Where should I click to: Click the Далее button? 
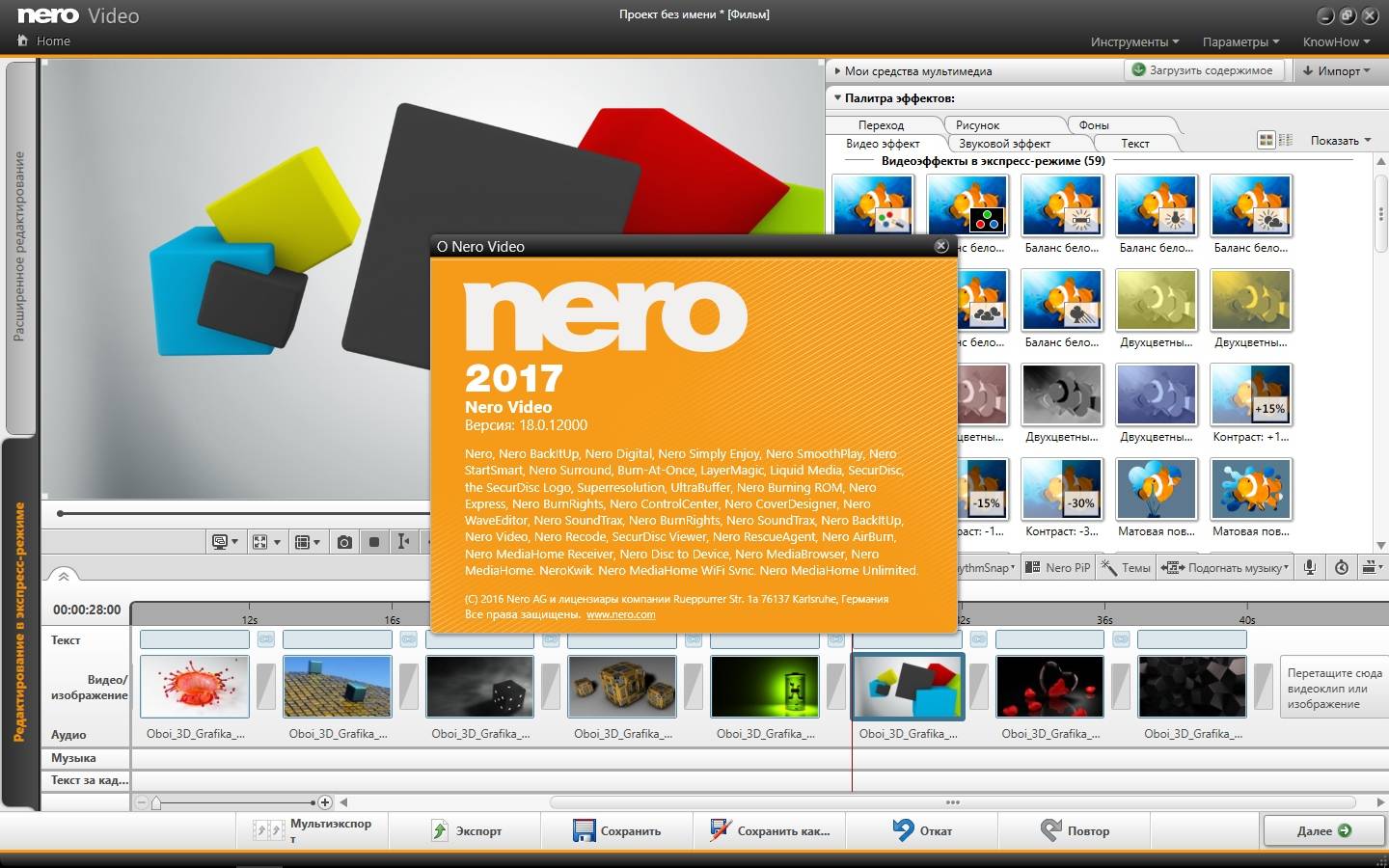point(1322,830)
